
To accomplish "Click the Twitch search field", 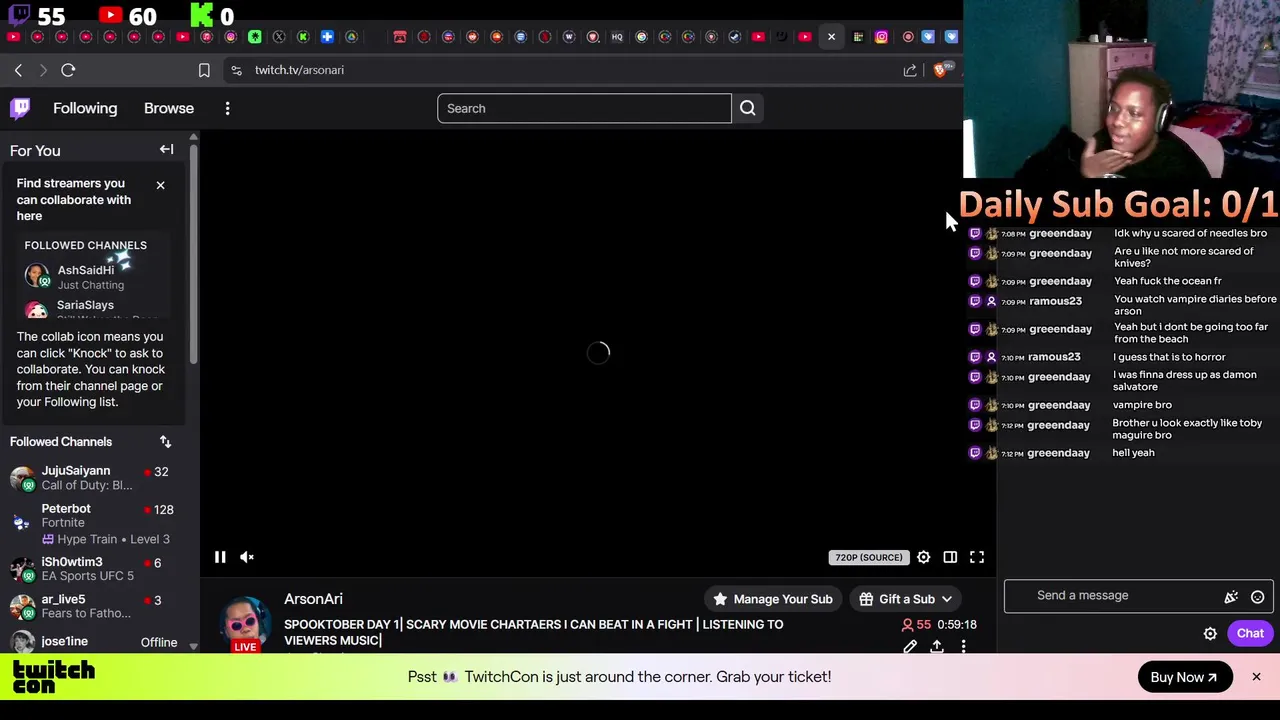I will click(584, 108).
